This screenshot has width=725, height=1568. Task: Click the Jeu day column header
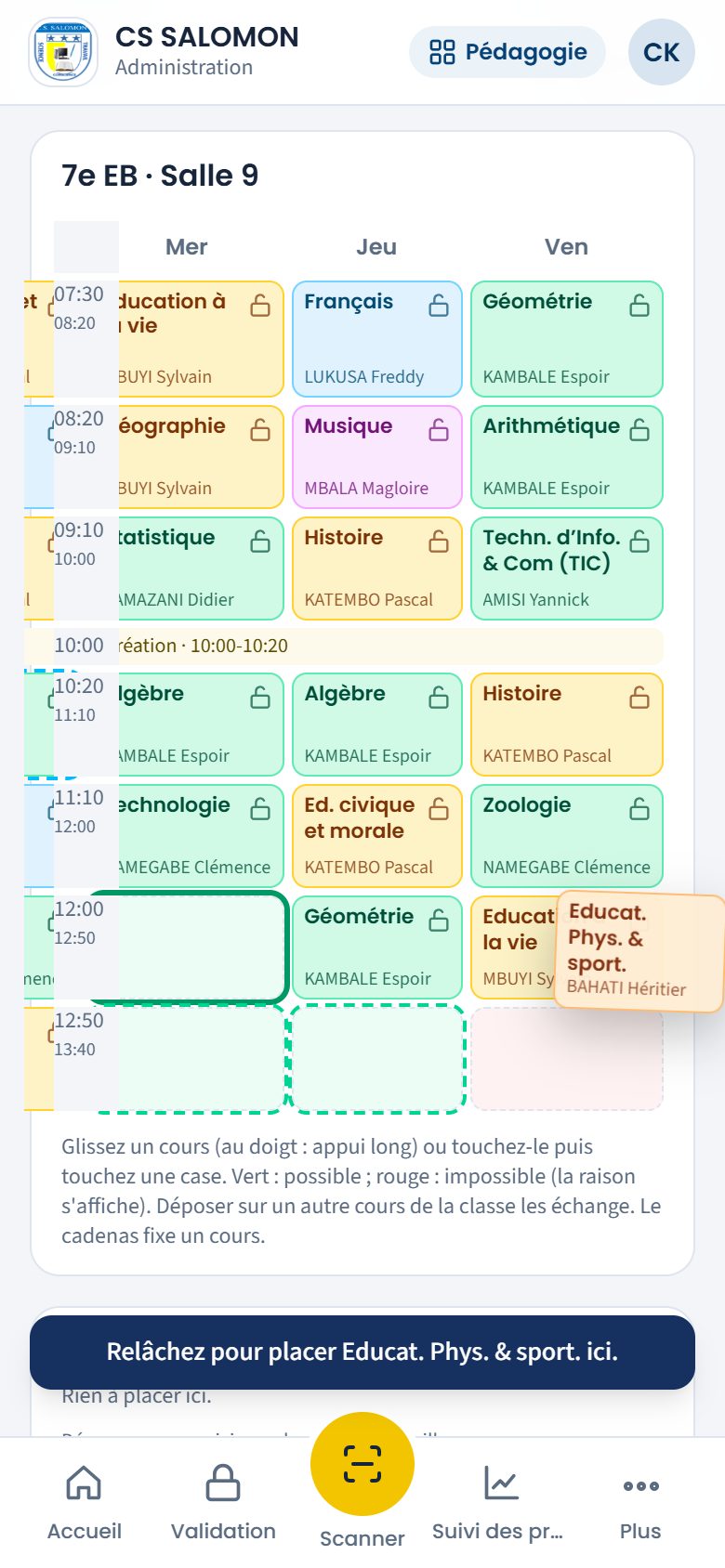click(x=376, y=247)
